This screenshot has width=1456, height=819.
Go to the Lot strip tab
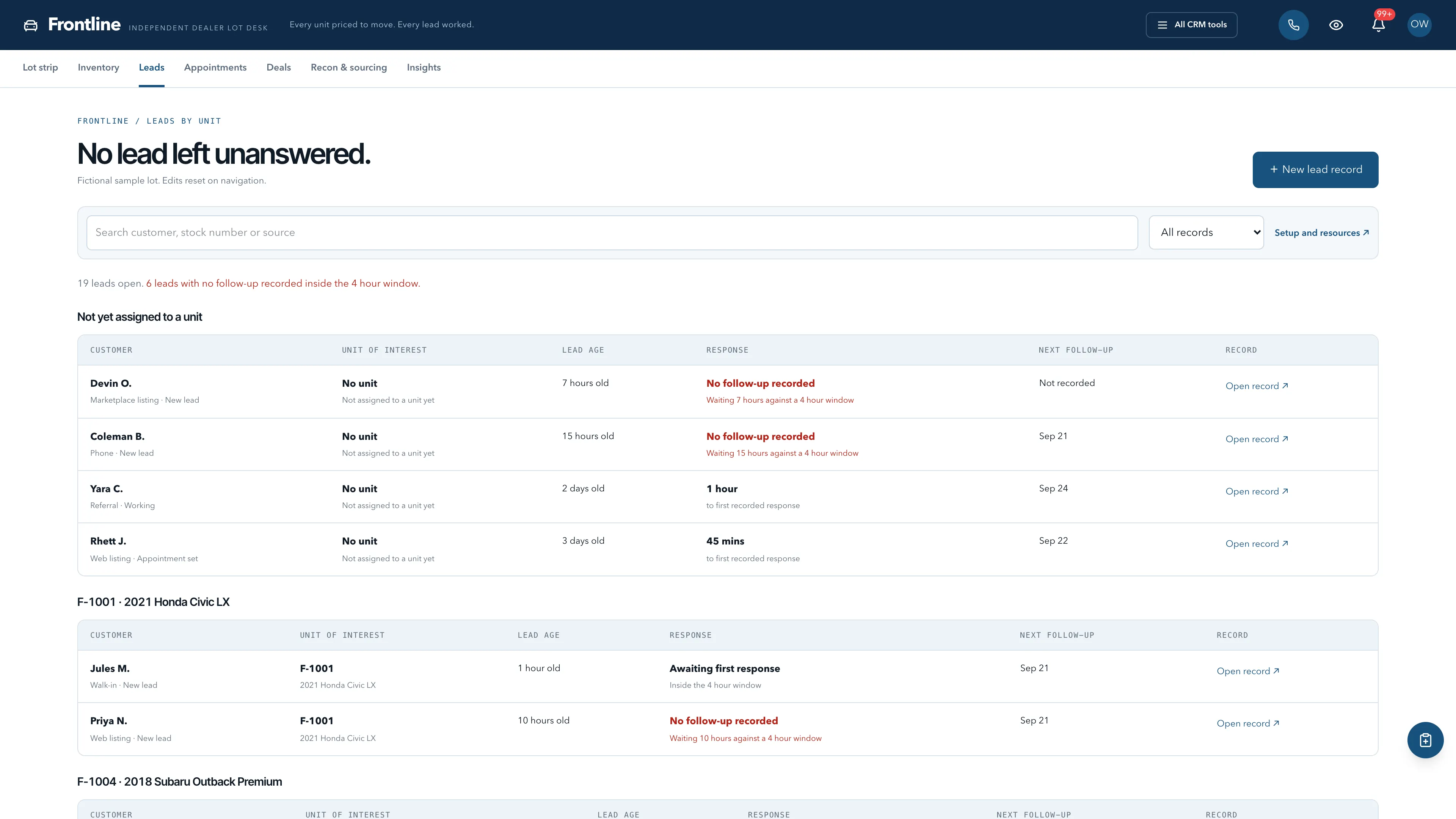point(40,68)
